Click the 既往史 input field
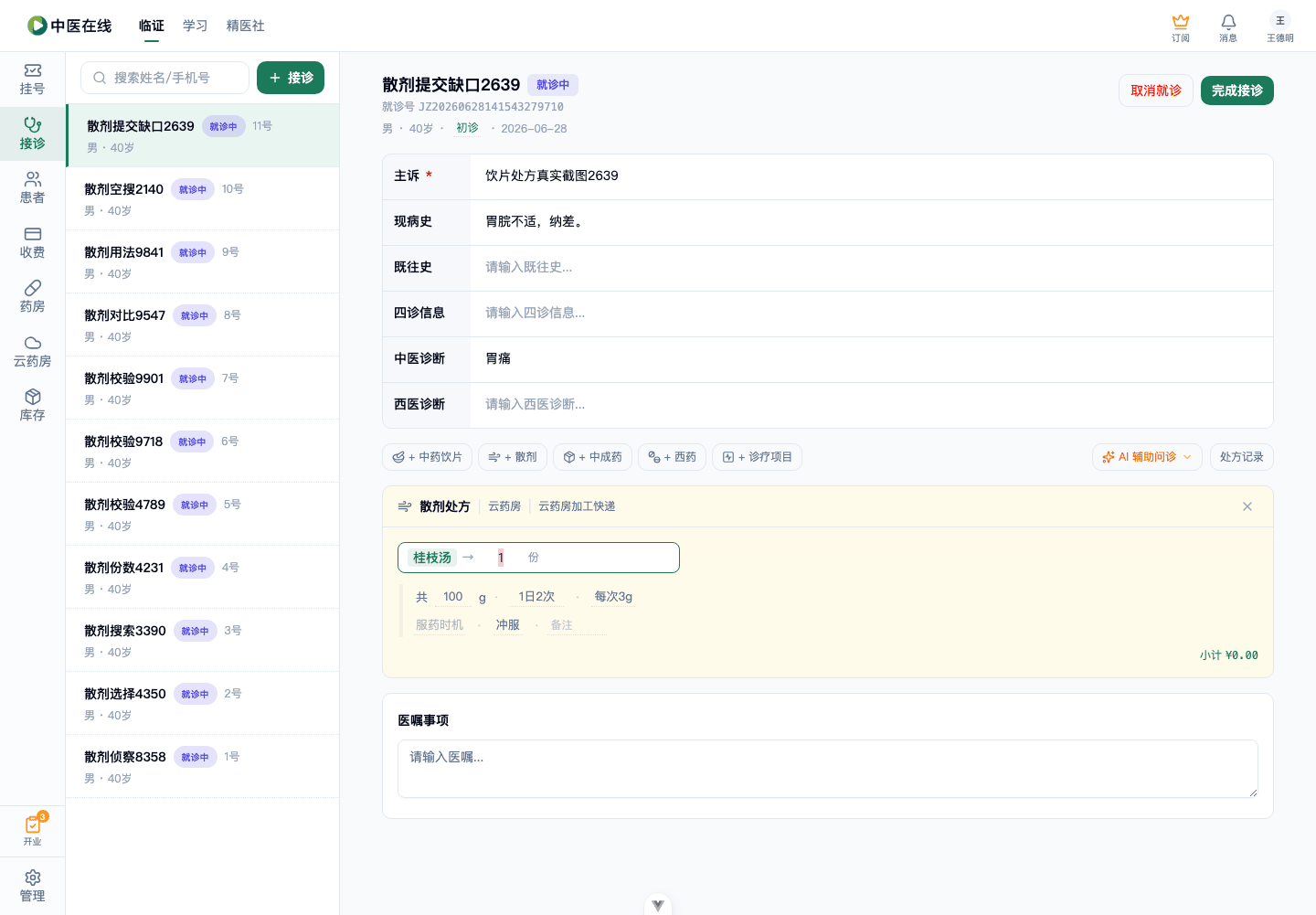Screen dimensions: 1316x915 (x=871, y=268)
